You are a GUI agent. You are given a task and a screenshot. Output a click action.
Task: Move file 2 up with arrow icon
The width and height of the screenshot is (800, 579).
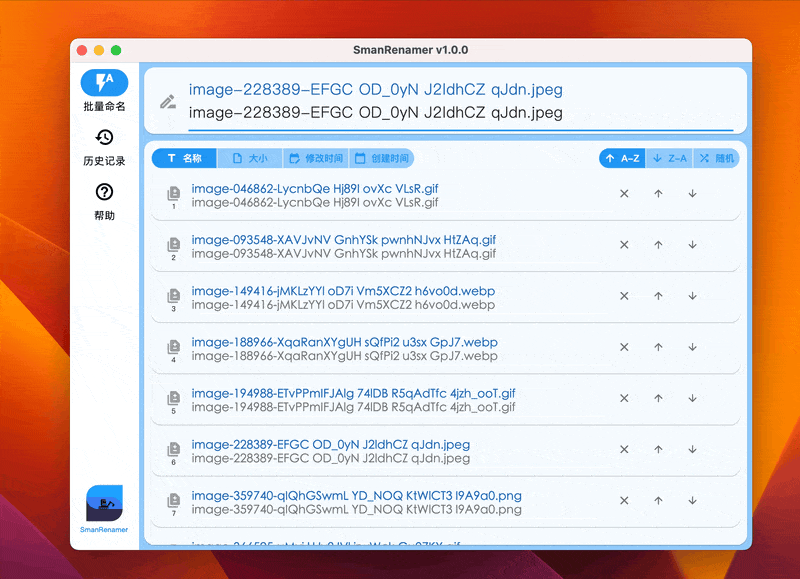coord(658,245)
